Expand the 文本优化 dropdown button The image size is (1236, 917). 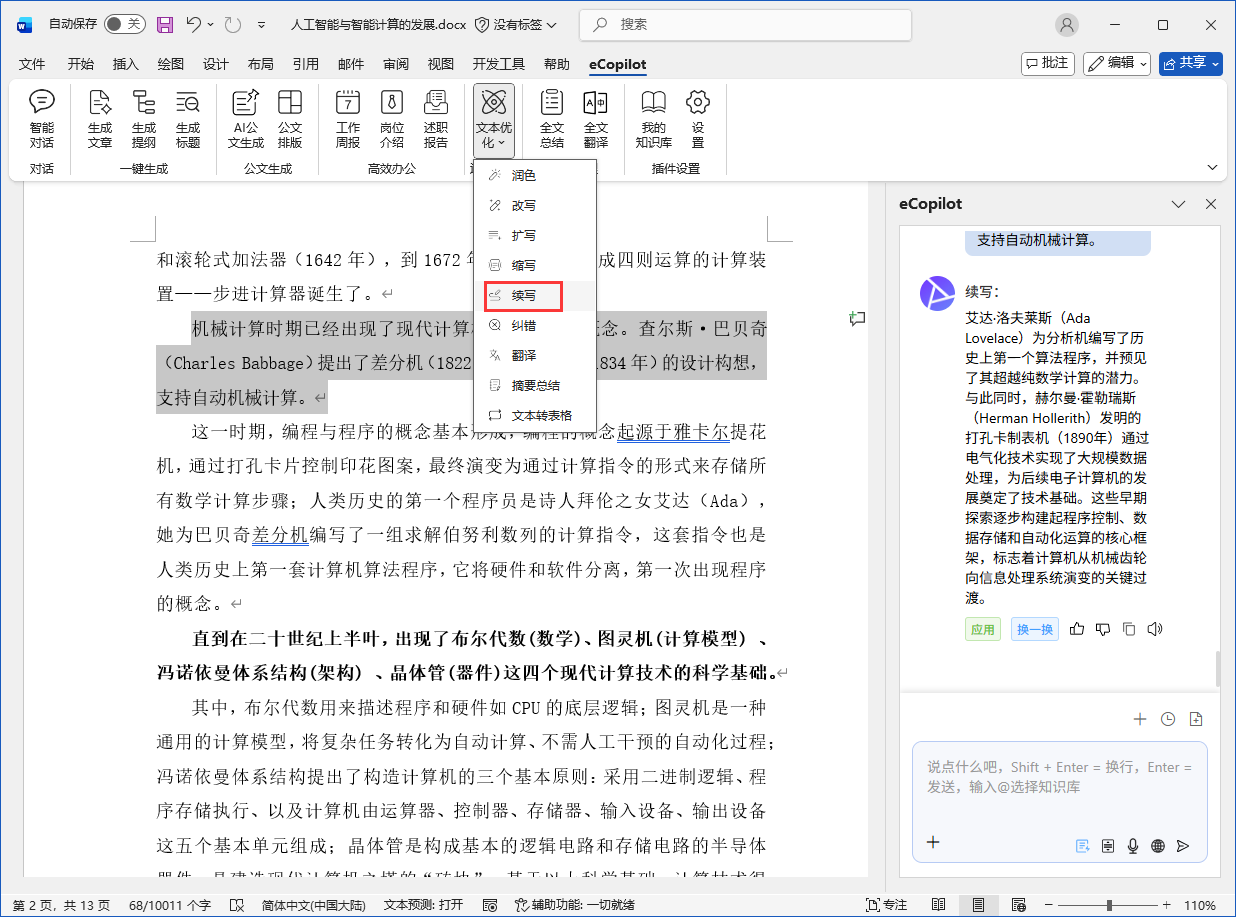tap(494, 120)
